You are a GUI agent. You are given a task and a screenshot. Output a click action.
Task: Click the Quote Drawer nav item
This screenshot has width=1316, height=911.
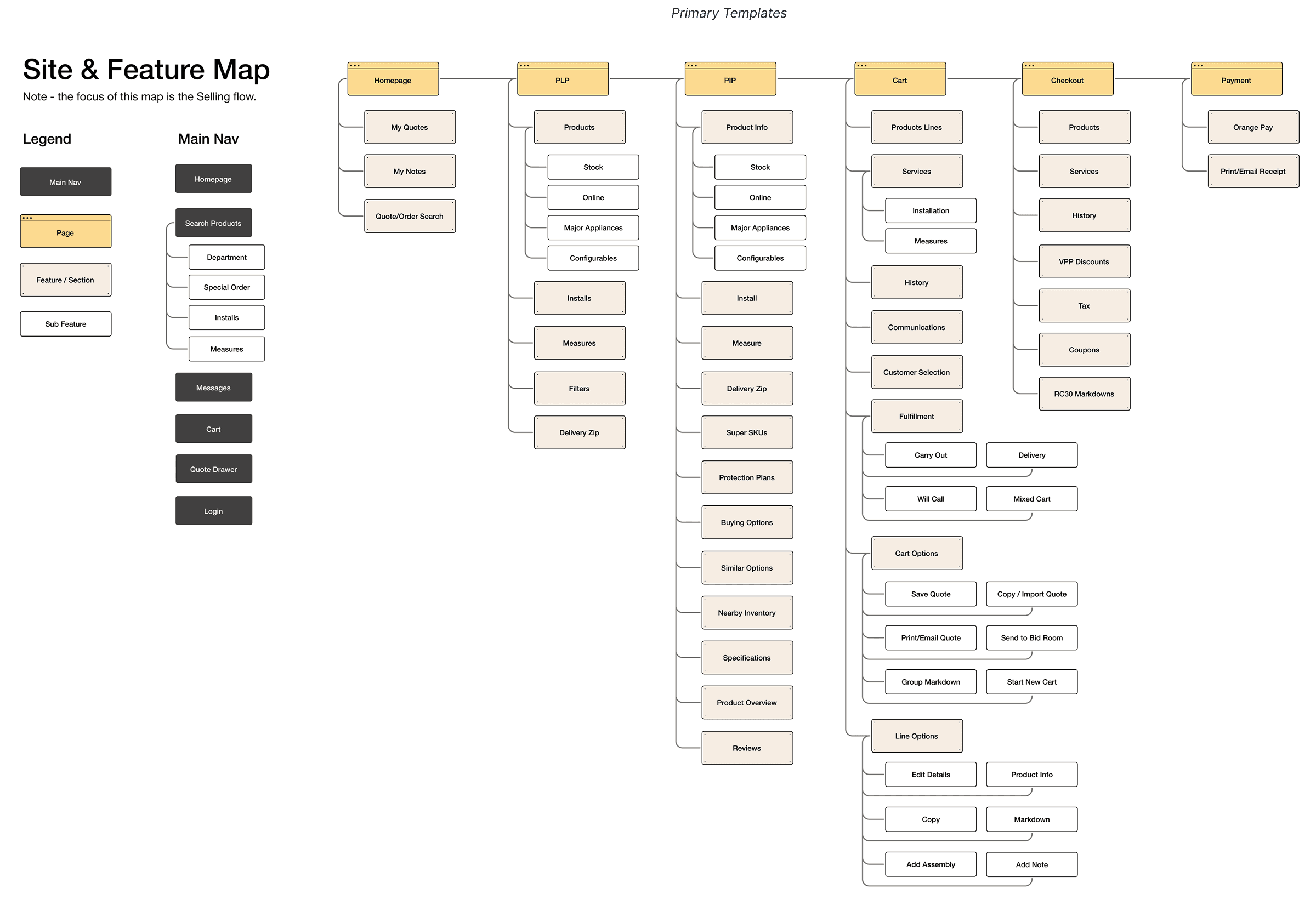tap(213, 469)
